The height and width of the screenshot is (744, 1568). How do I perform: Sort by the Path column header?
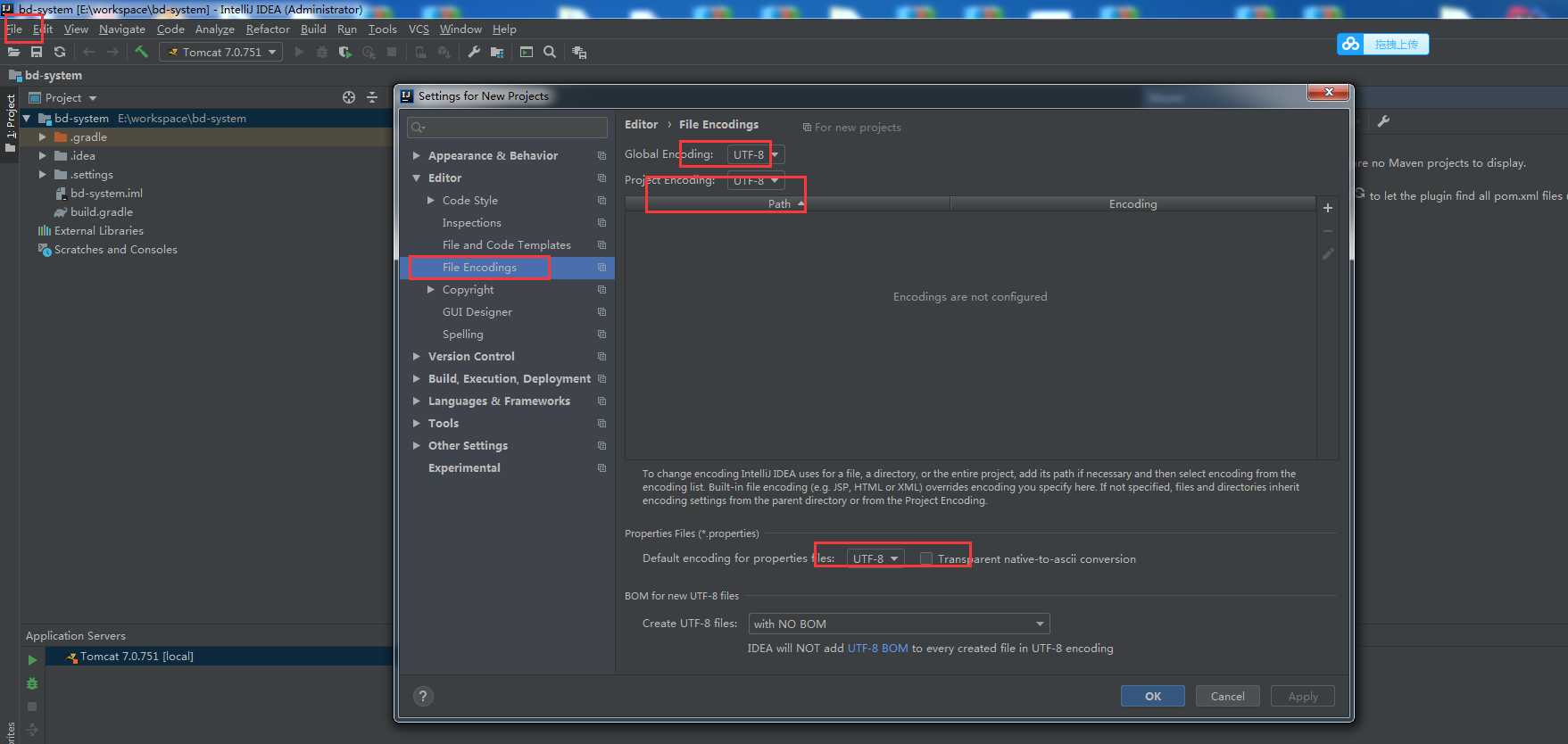[788, 203]
